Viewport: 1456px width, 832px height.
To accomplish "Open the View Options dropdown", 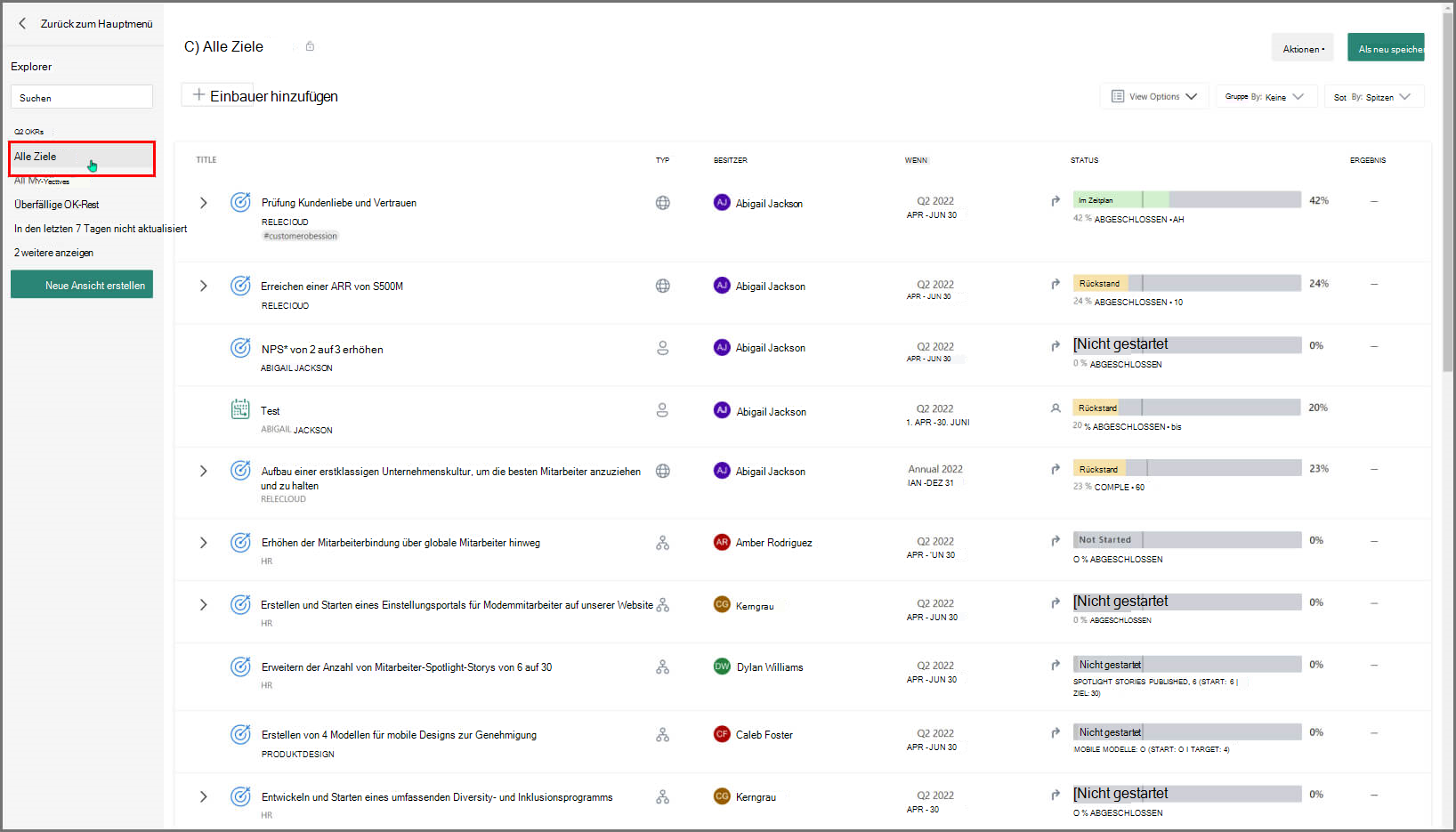I will pyautogui.click(x=1154, y=96).
